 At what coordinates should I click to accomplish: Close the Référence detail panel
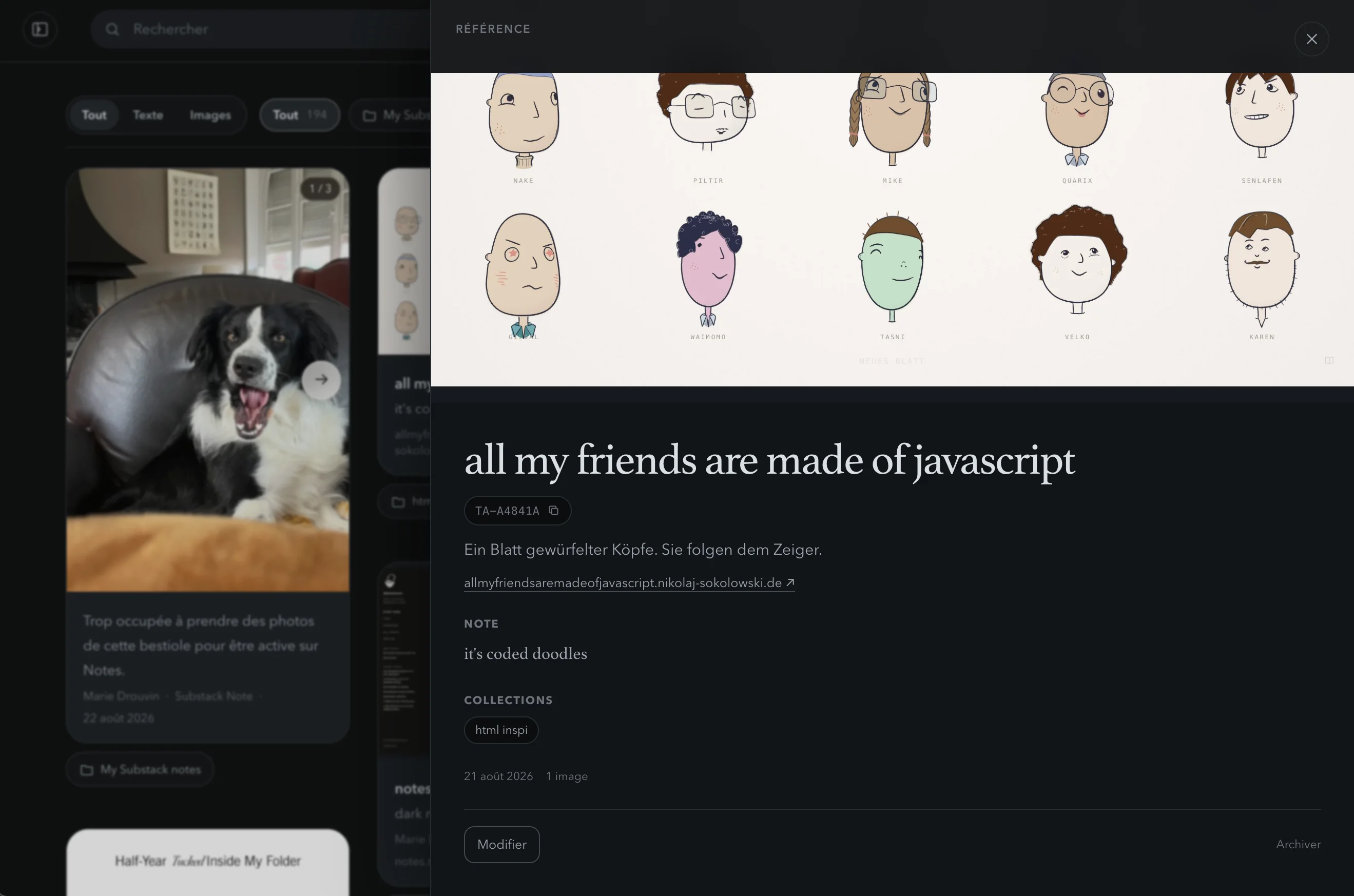1311,39
